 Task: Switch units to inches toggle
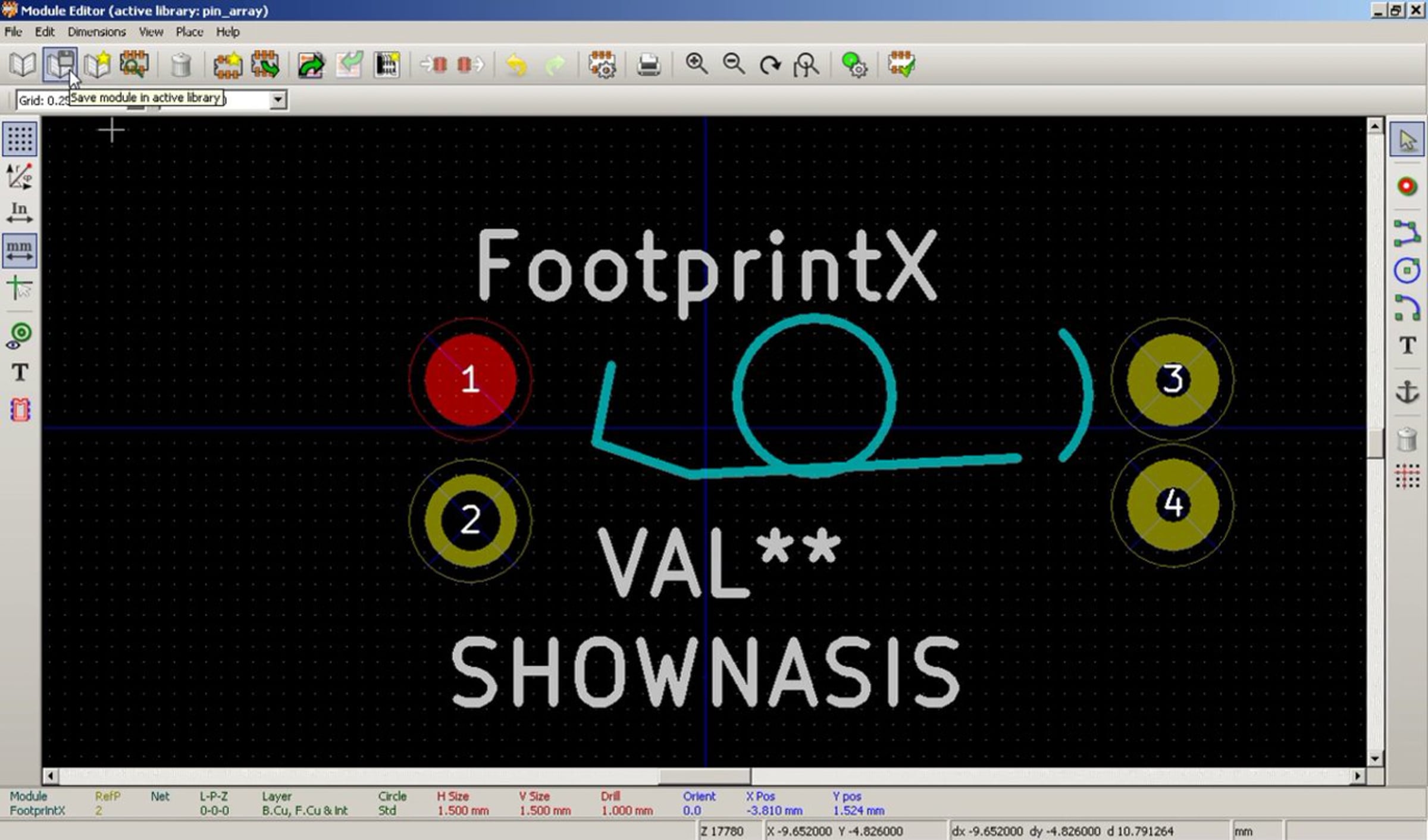coord(20,213)
